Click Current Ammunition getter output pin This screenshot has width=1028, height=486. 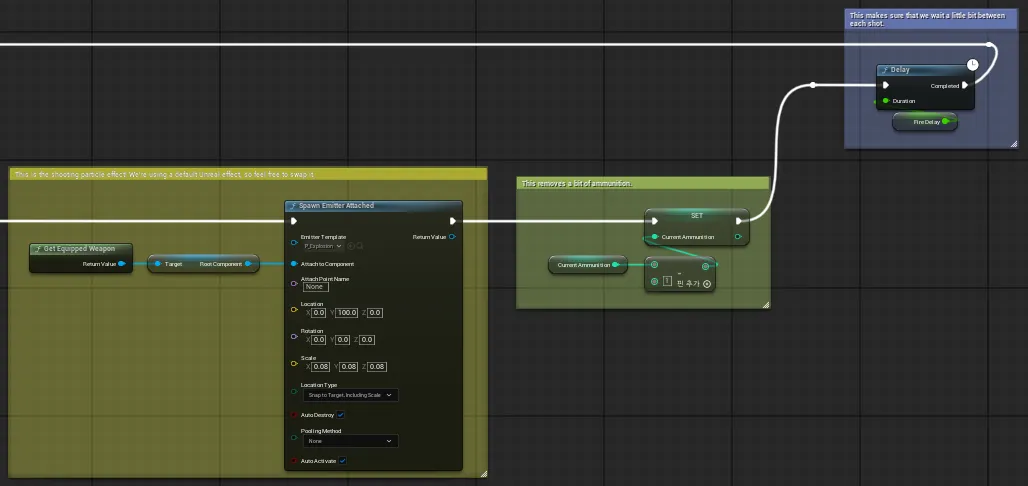pos(616,265)
